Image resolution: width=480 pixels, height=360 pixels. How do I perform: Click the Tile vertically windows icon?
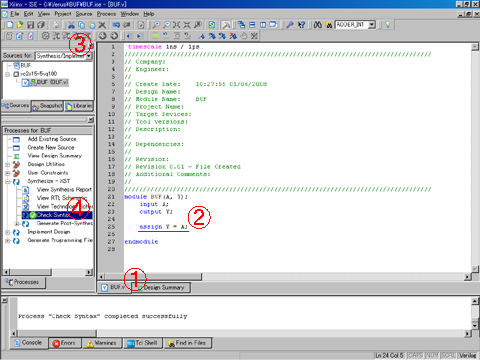tap(263, 25)
